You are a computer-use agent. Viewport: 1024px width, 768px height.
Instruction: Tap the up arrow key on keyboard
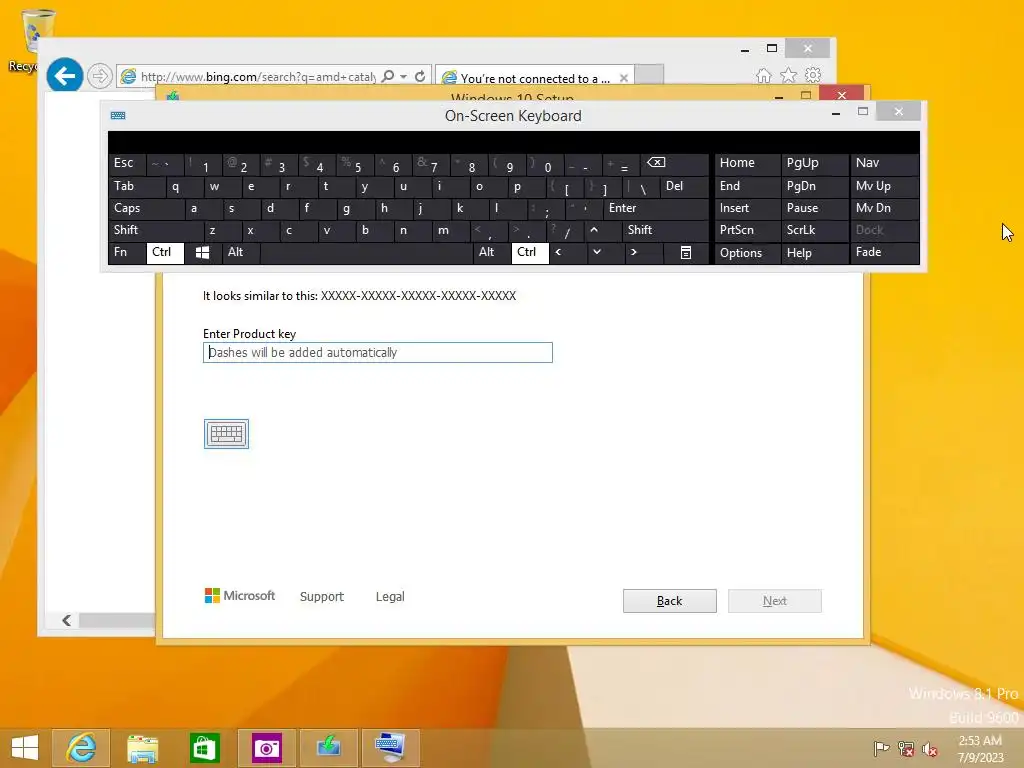594,230
